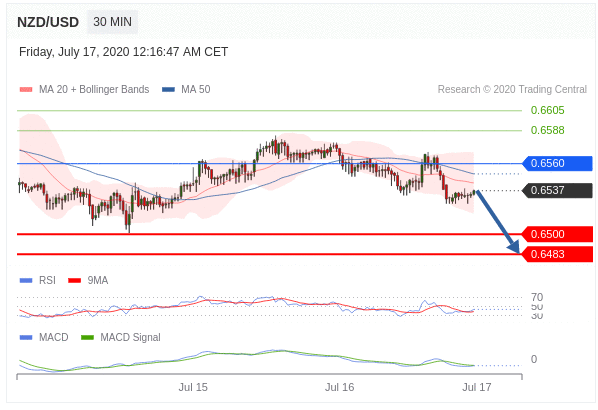Click the Jul 16 axis label

point(339,387)
